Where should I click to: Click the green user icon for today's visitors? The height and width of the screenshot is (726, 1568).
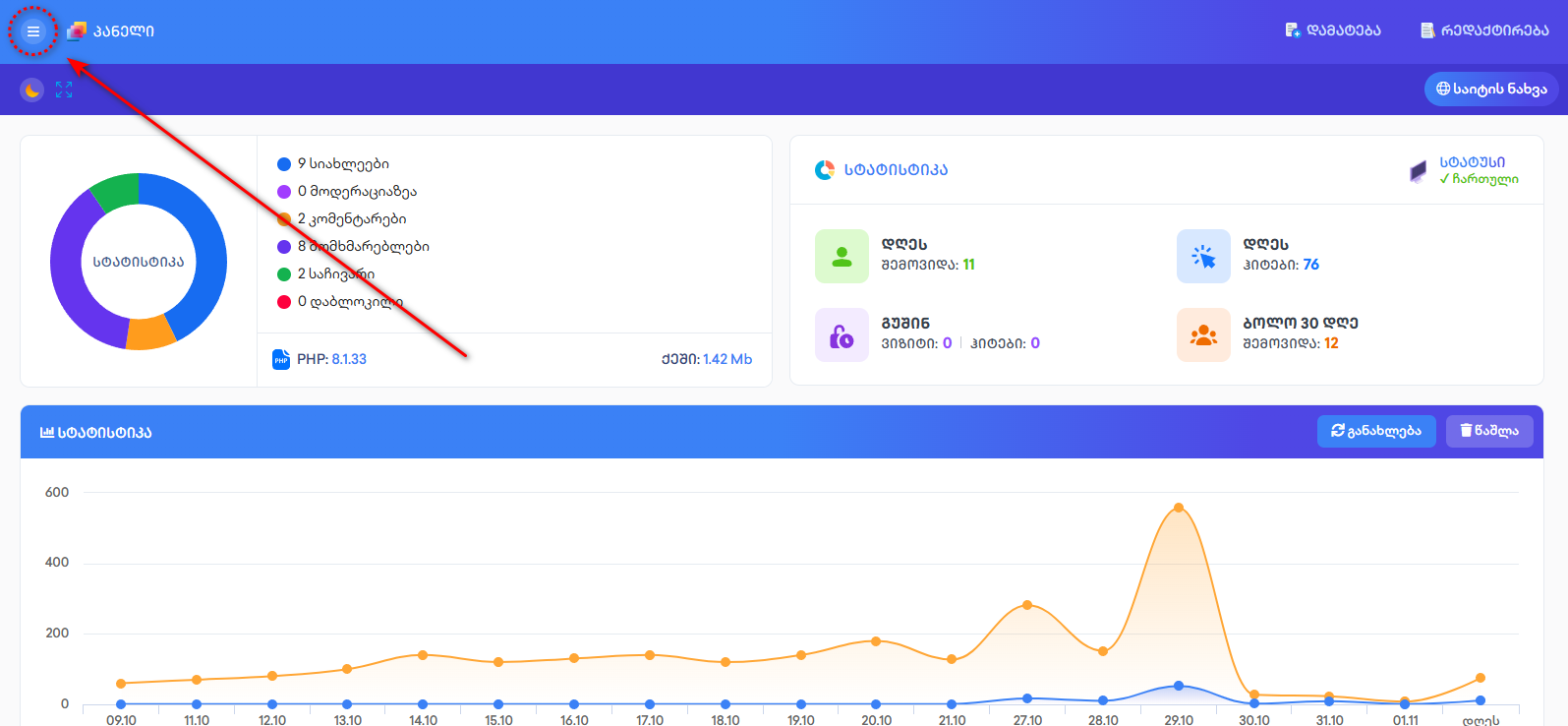(842, 257)
